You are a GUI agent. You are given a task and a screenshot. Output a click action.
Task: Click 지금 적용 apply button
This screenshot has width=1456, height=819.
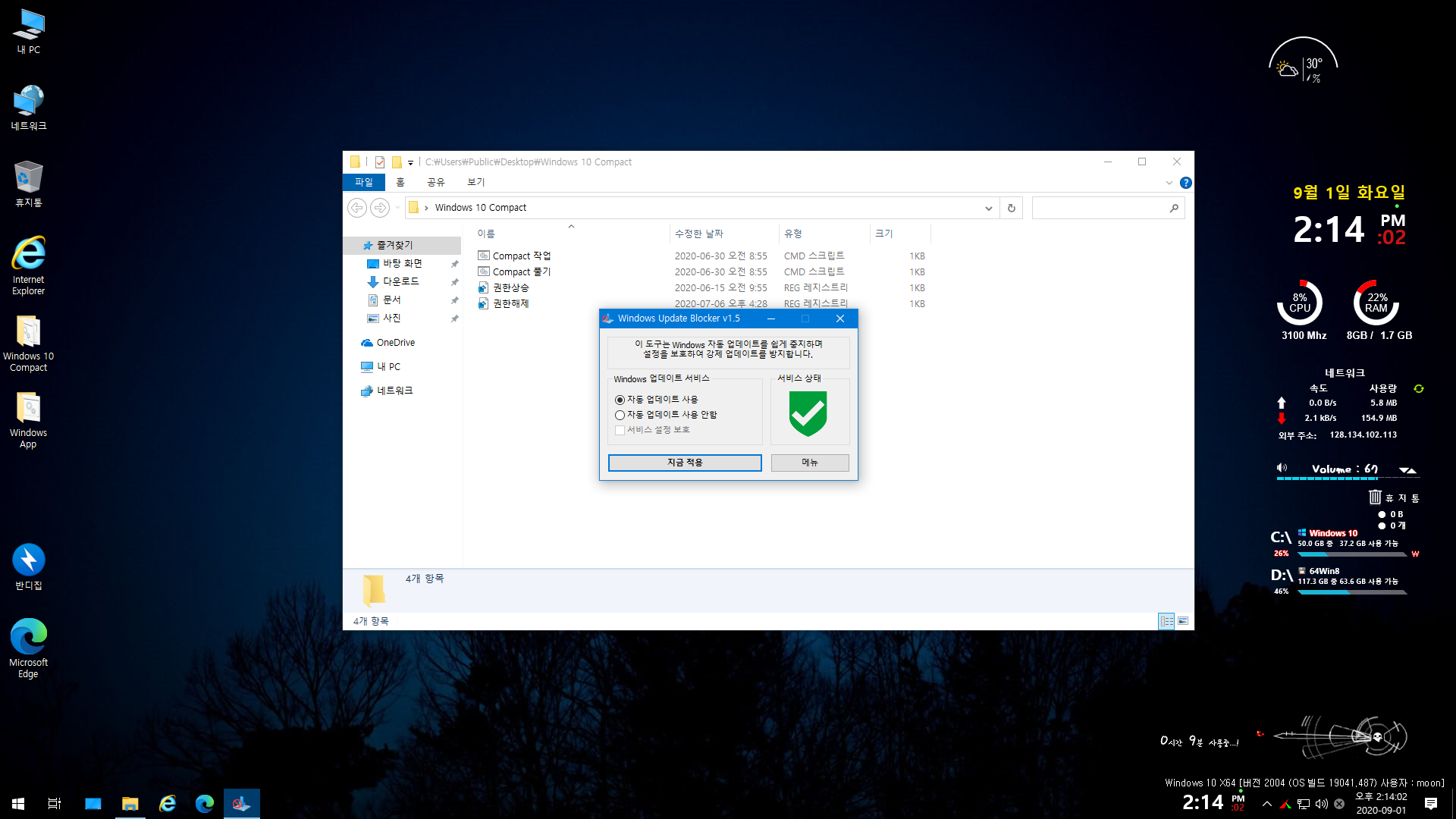click(x=685, y=463)
